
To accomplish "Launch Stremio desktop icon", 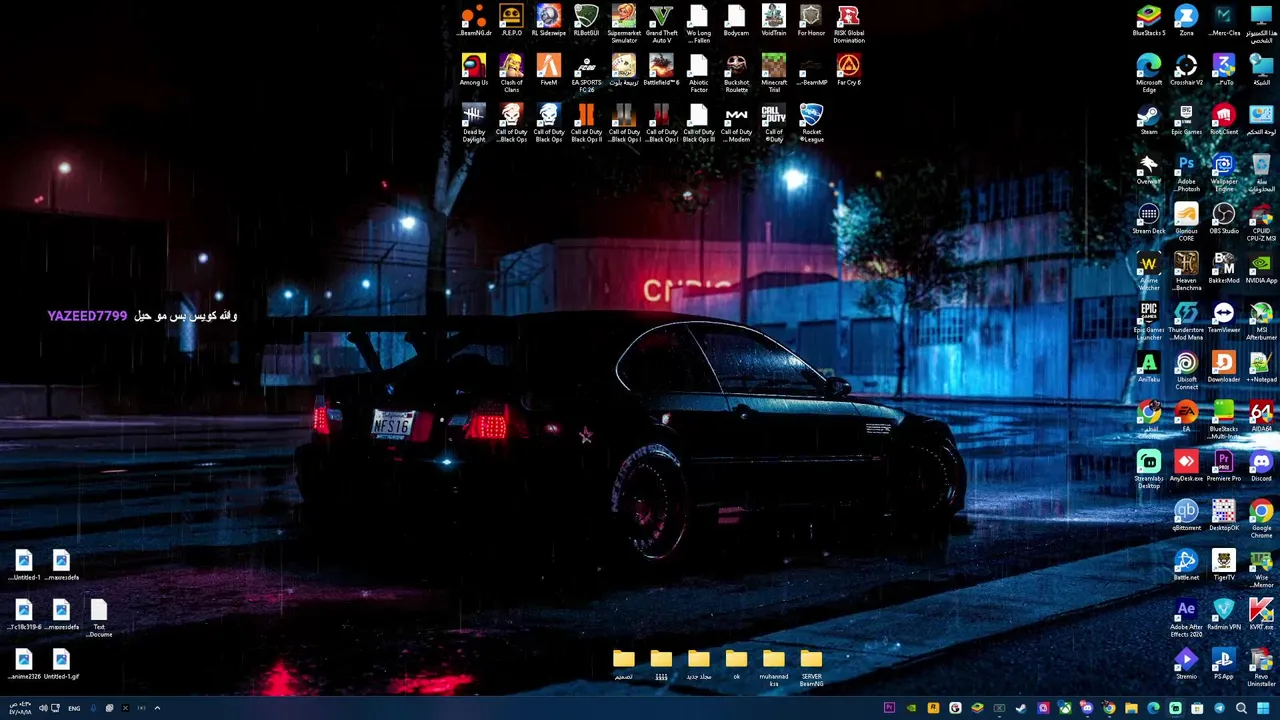I will (x=1186, y=665).
